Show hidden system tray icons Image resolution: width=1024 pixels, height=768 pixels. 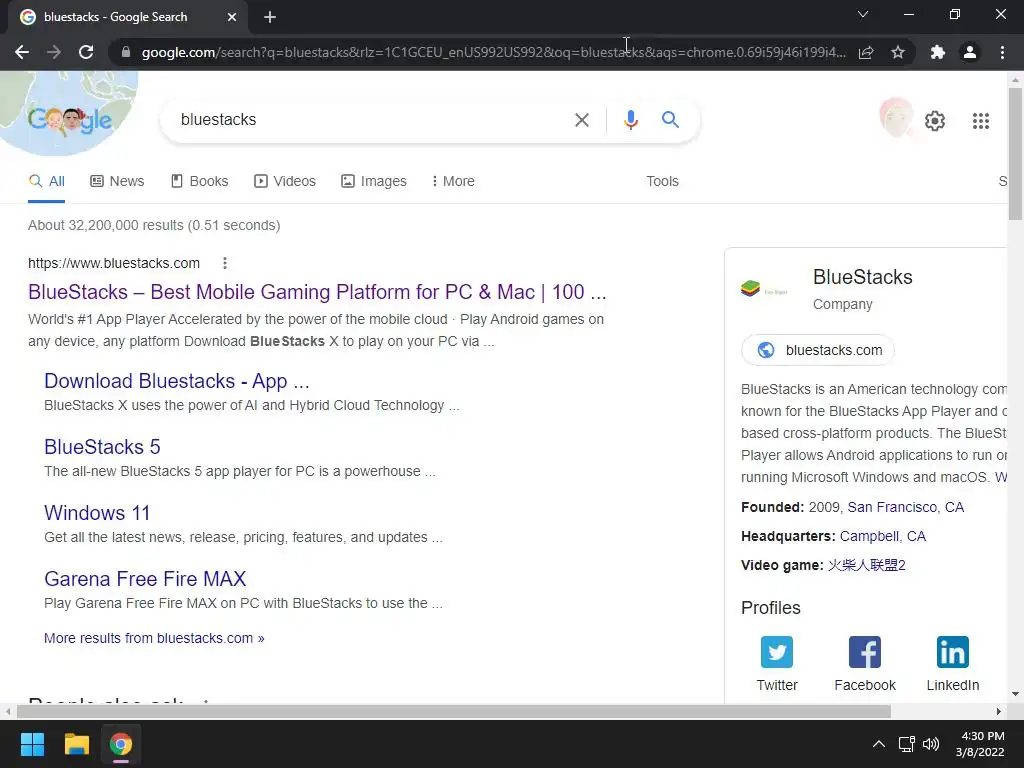[879, 744]
